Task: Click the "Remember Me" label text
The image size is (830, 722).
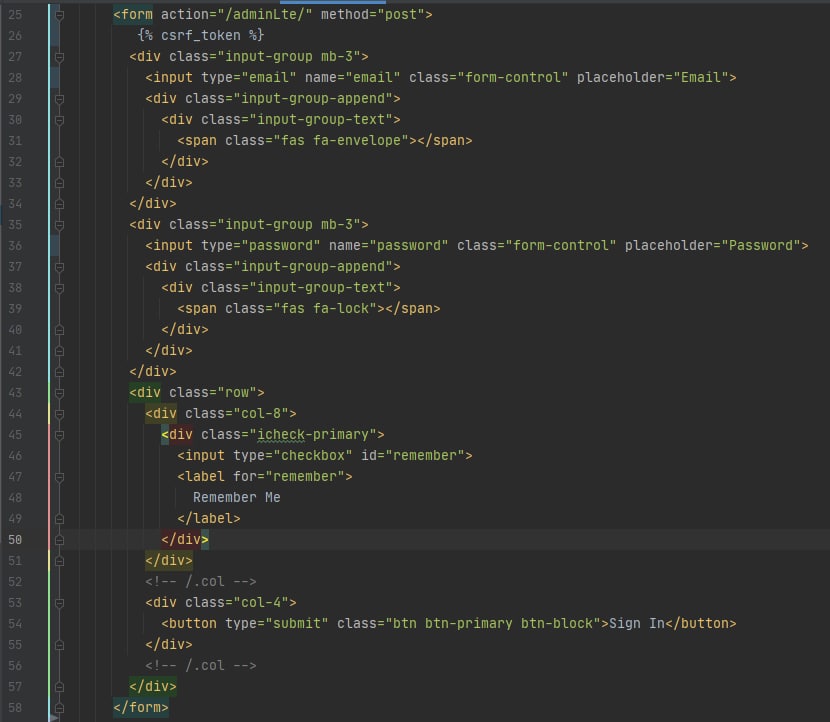Action: point(237,497)
